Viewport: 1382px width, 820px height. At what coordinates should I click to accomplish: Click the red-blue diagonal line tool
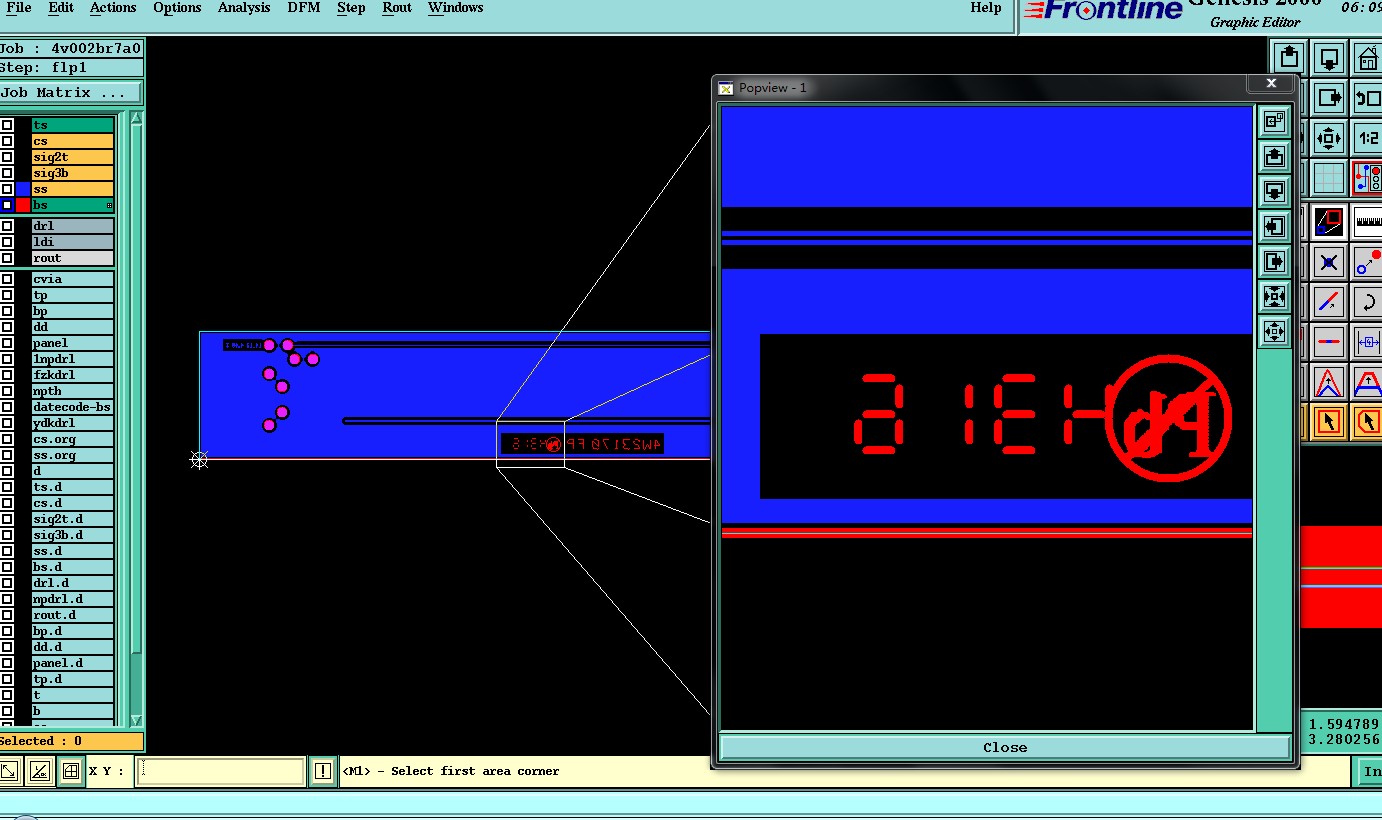[x=1328, y=302]
